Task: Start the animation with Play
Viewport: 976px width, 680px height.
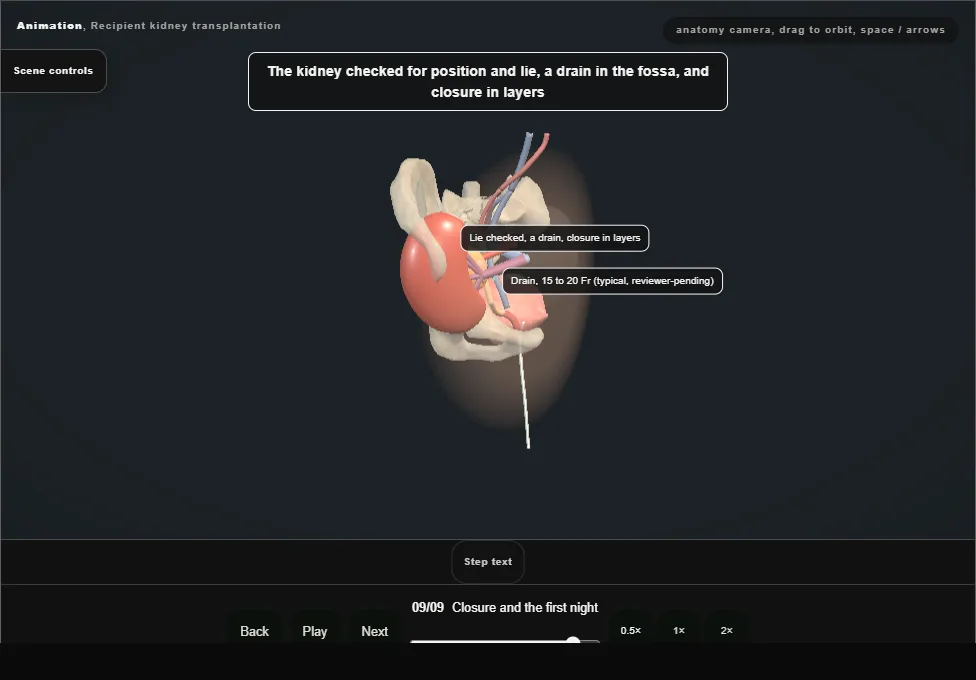Action: click(x=314, y=631)
